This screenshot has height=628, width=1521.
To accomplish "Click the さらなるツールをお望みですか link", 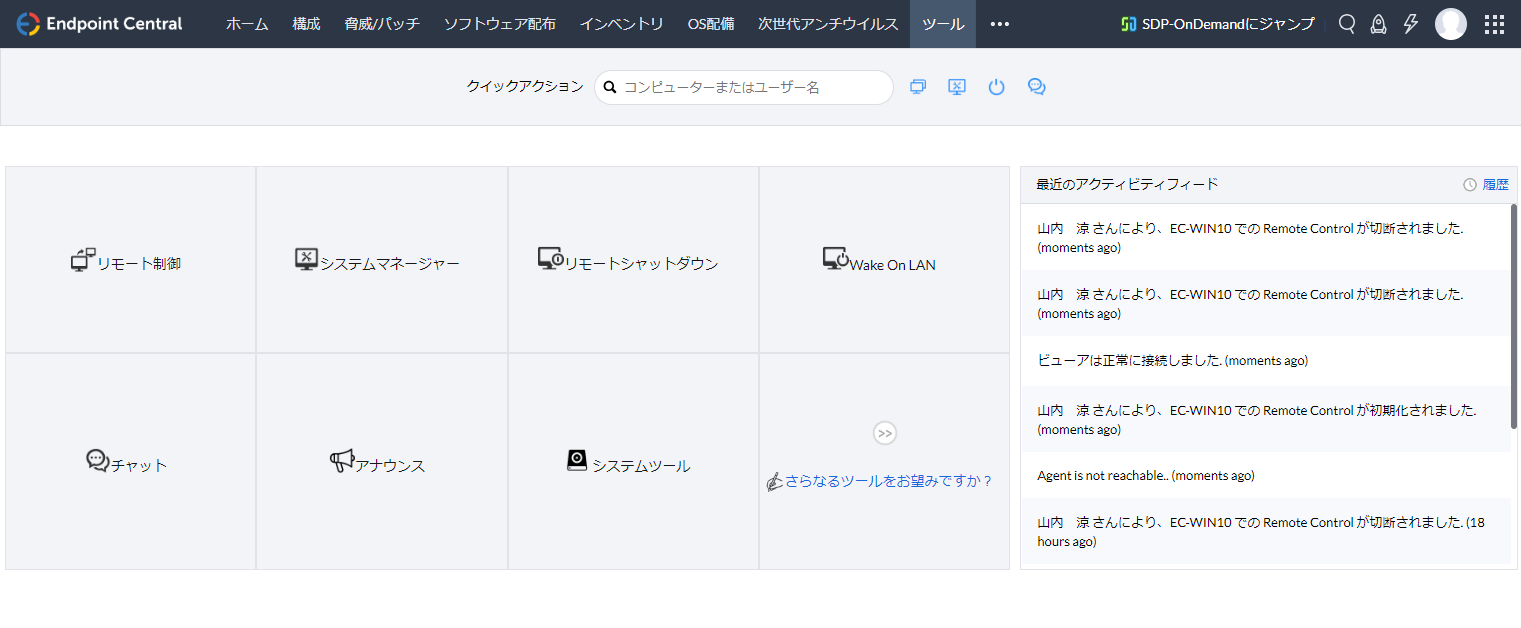I will tap(888, 481).
